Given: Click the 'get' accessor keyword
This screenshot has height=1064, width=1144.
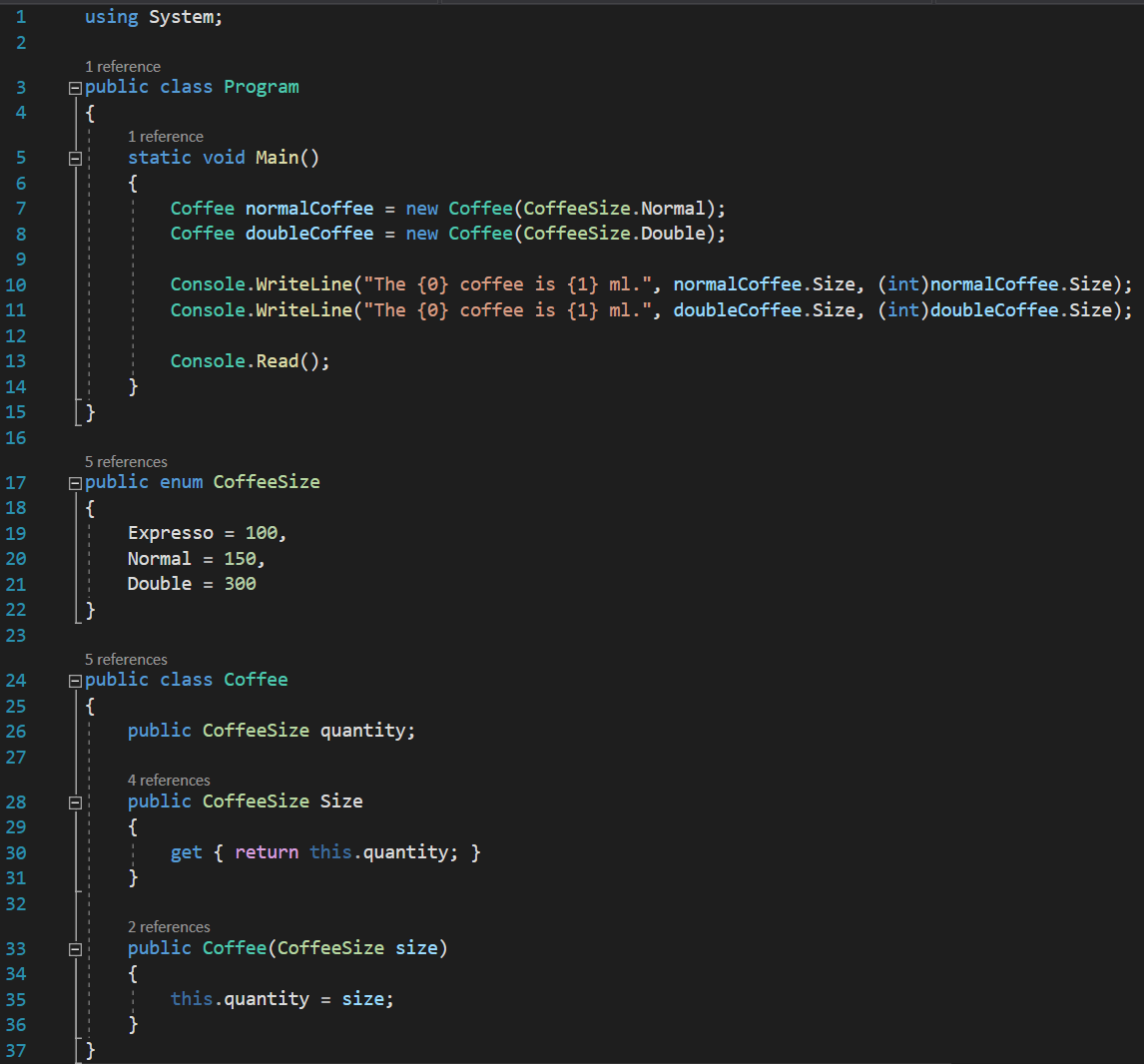Looking at the screenshot, I should tap(186, 852).
